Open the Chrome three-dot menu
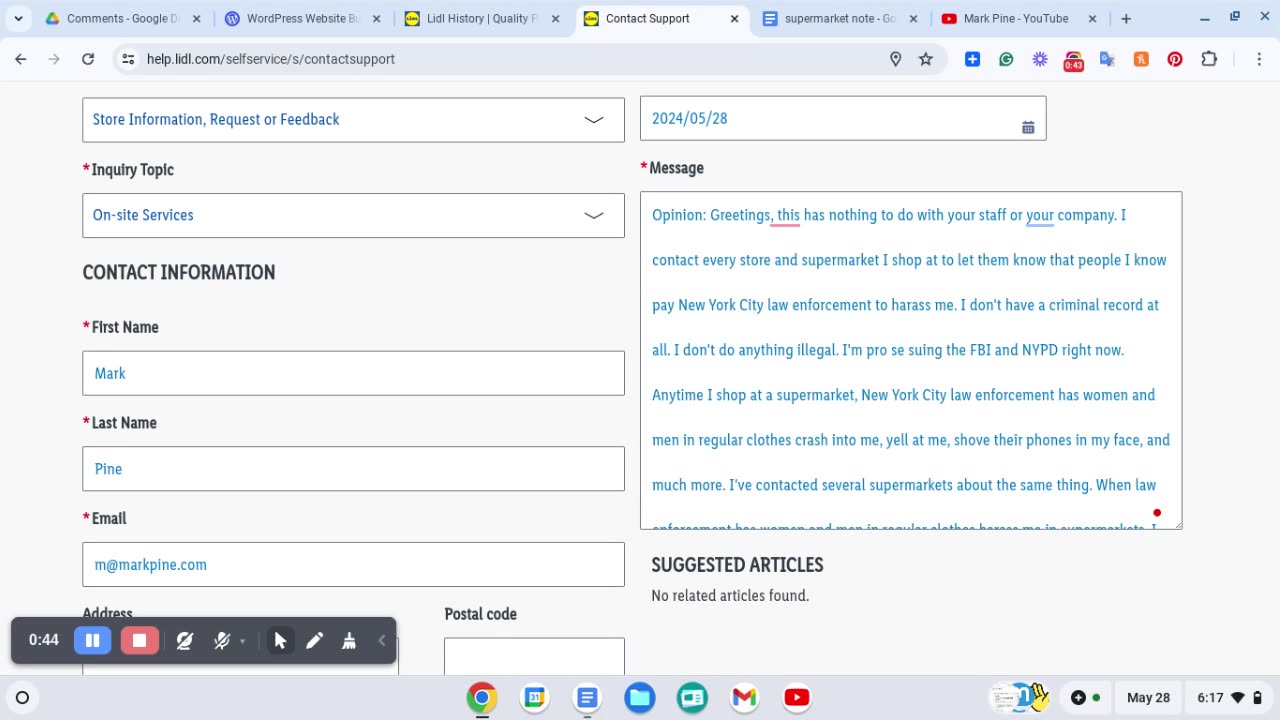The image size is (1280, 720). tap(1260, 59)
